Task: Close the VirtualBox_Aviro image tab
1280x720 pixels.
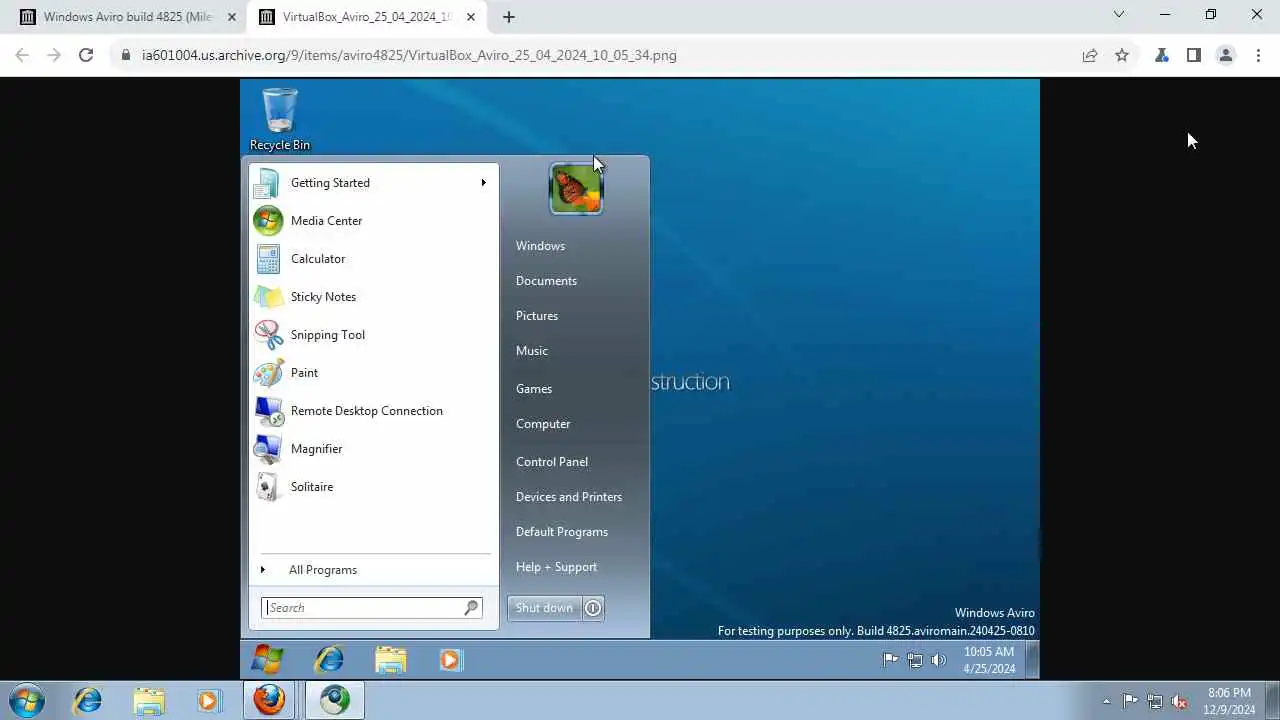Action: [x=471, y=17]
